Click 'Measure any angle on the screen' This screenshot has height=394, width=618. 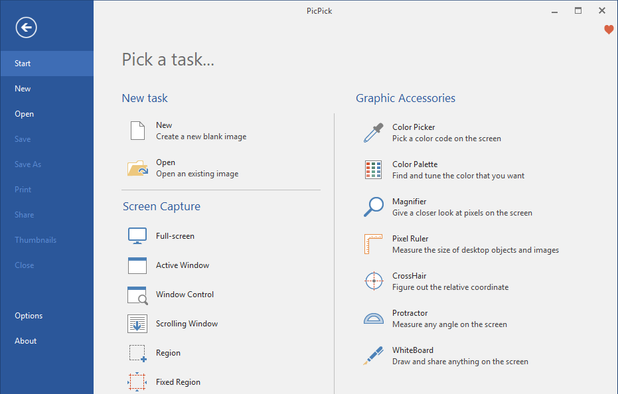click(x=450, y=324)
